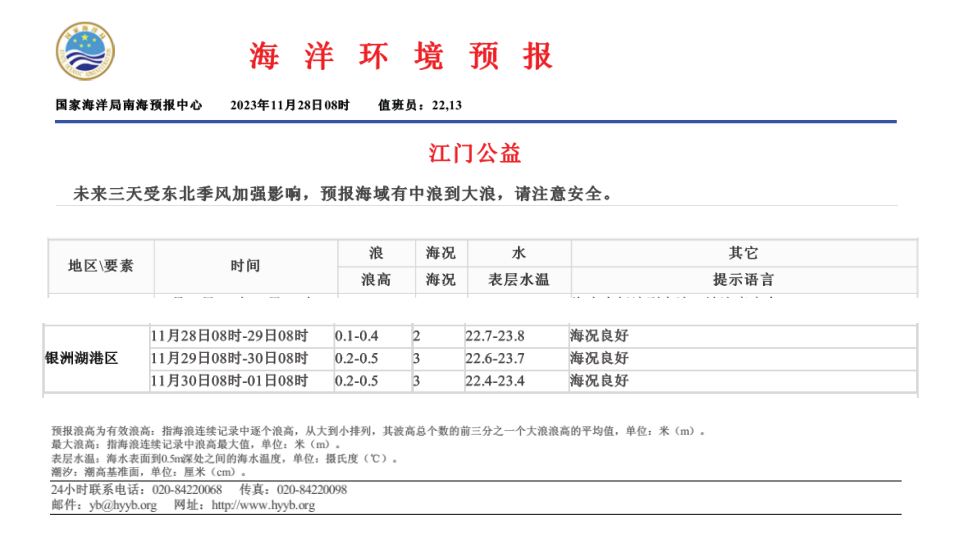Select the wave height value 0.1-0.4
Viewport: 958px width, 545px height.
pyautogui.click(x=357, y=336)
